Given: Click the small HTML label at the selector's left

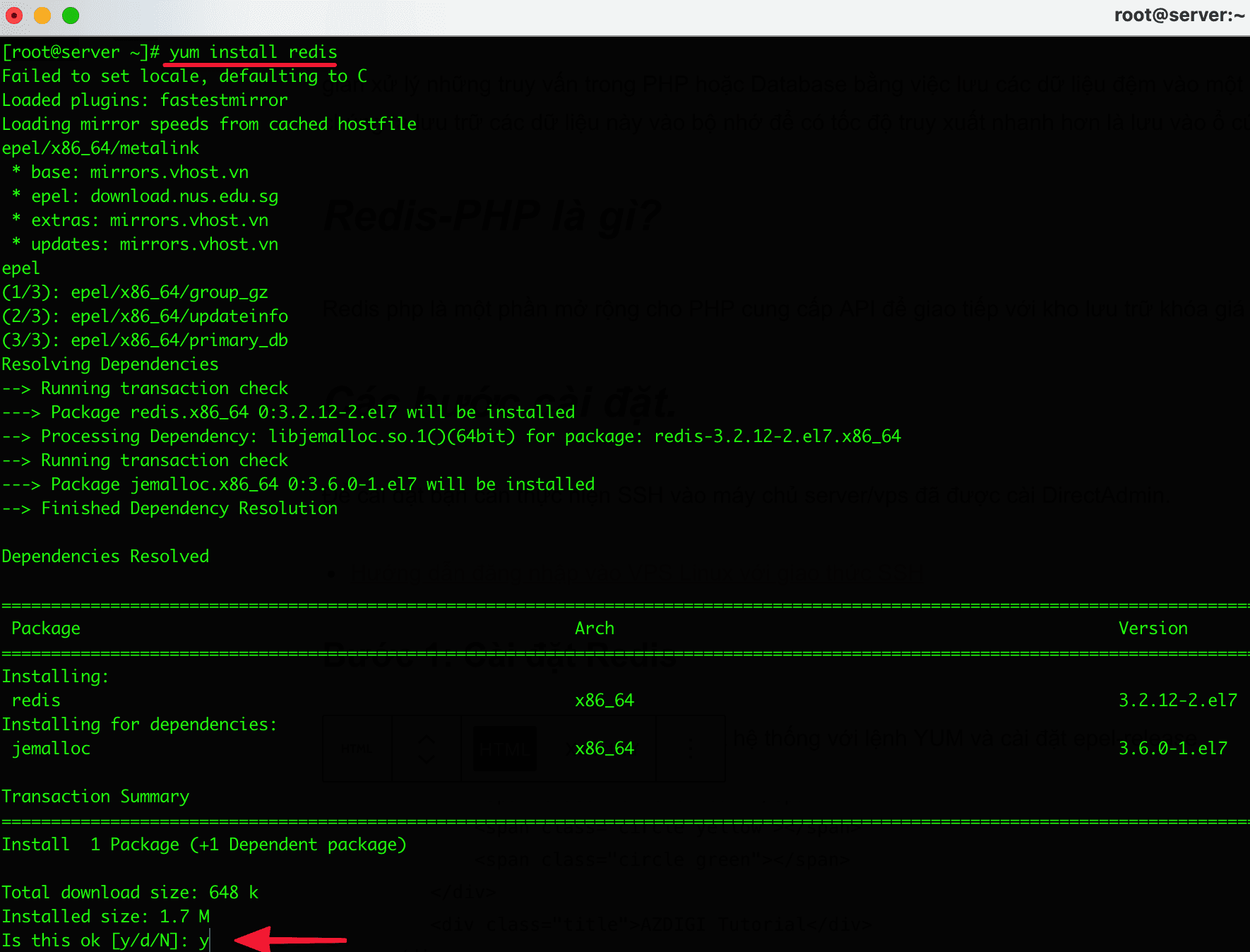Looking at the screenshot, I should (357, 749).
